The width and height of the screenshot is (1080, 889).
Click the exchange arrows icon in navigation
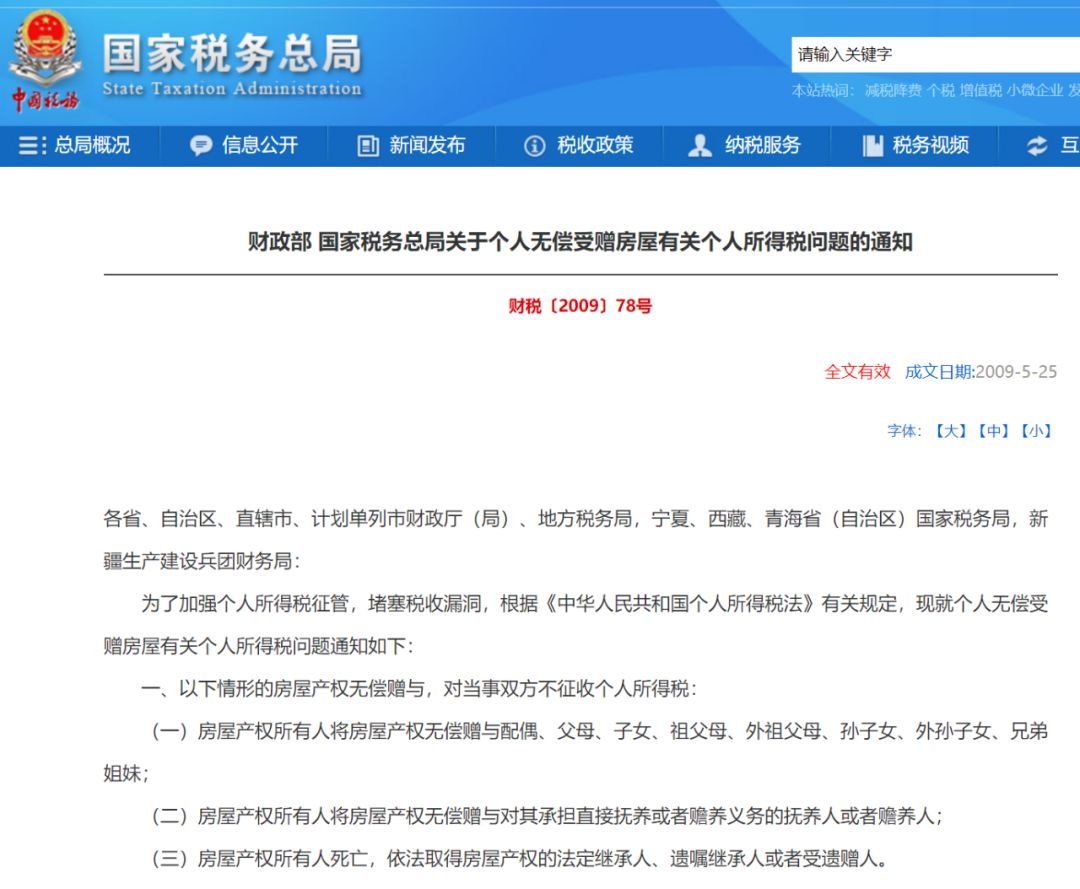(x=1037, y=145)
